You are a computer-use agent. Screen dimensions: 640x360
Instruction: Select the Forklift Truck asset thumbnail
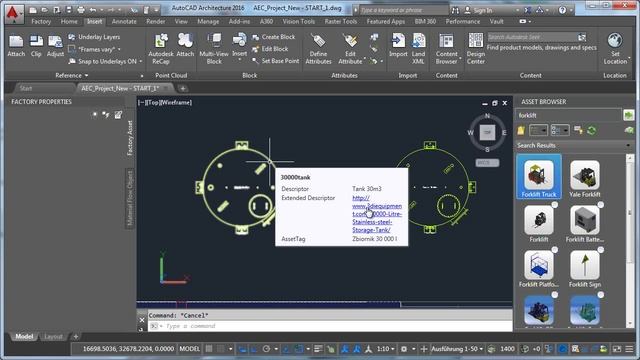[539, 177]
